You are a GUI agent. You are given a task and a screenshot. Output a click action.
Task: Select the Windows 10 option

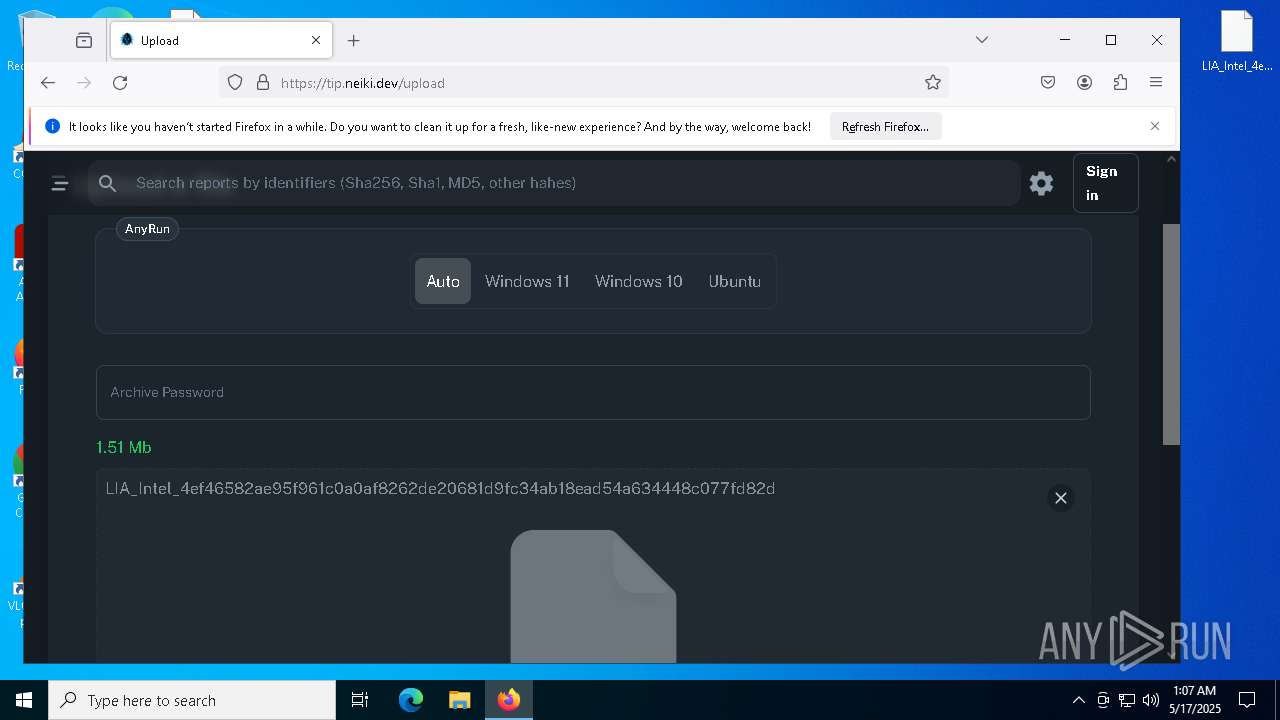(x=639, y=281)
